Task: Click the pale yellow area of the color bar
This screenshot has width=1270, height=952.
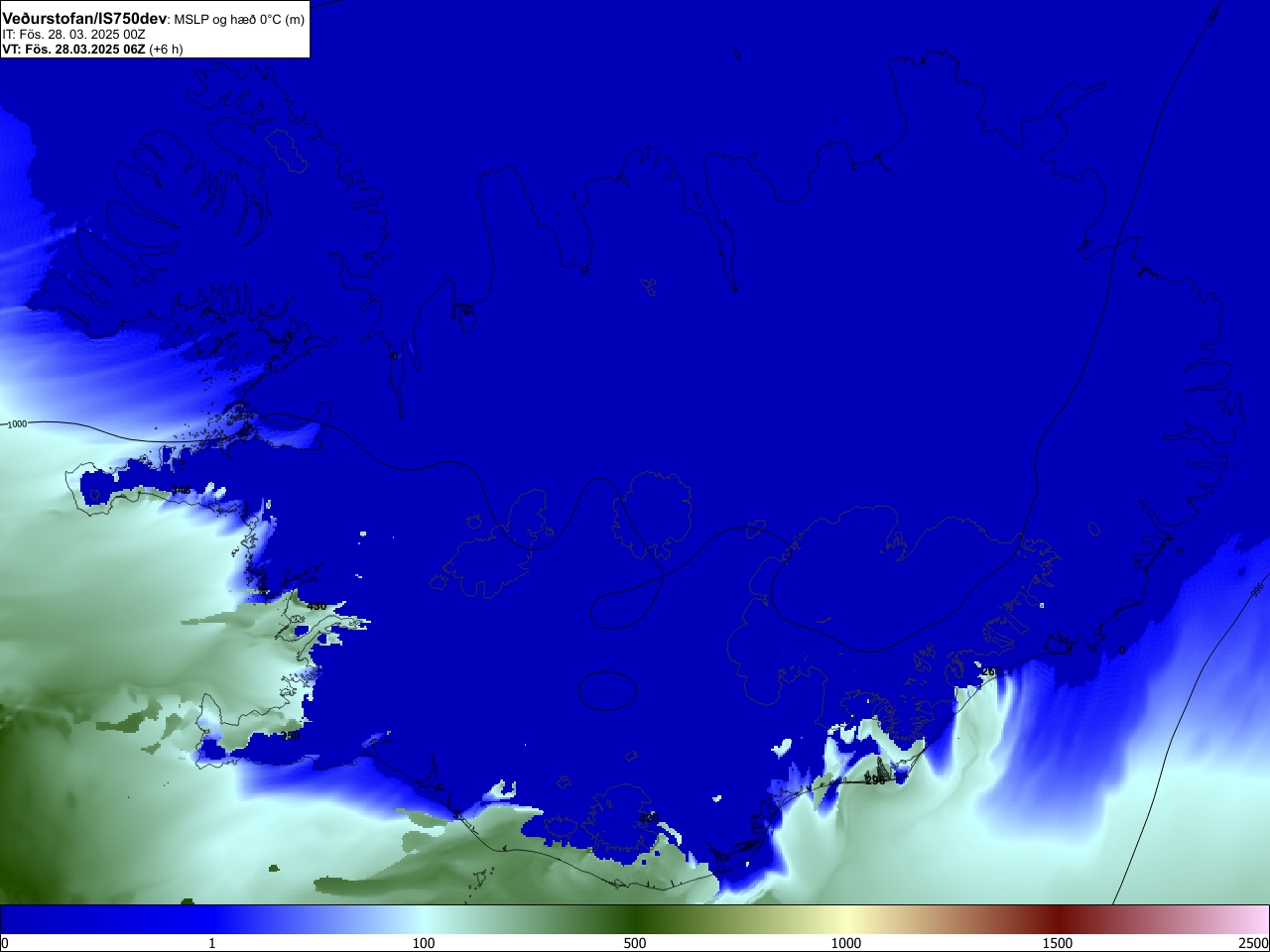Action: (846, 919)
